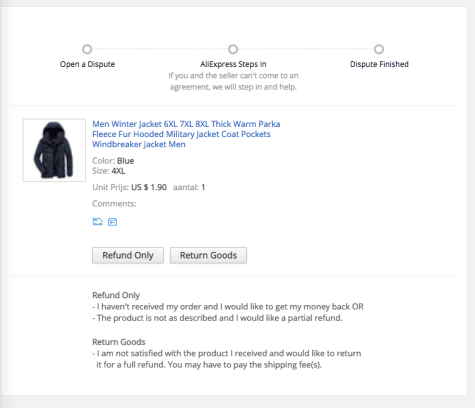Image resolution: width=475 pixels, height=408 pixels.
Task: Click the jacket product thumbnail
Action: pos(54,150)
